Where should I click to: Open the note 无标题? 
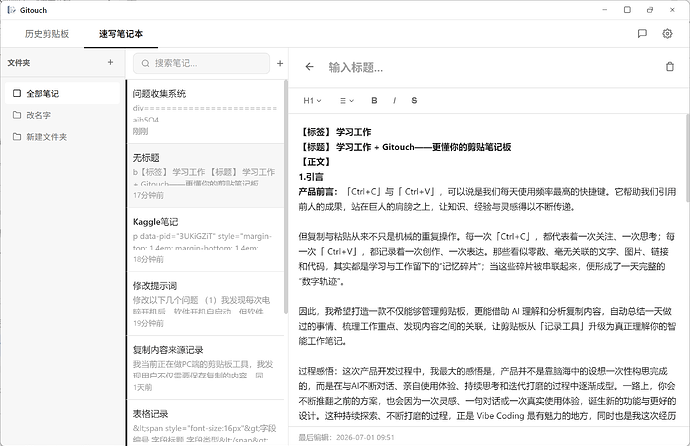(206, 175)
